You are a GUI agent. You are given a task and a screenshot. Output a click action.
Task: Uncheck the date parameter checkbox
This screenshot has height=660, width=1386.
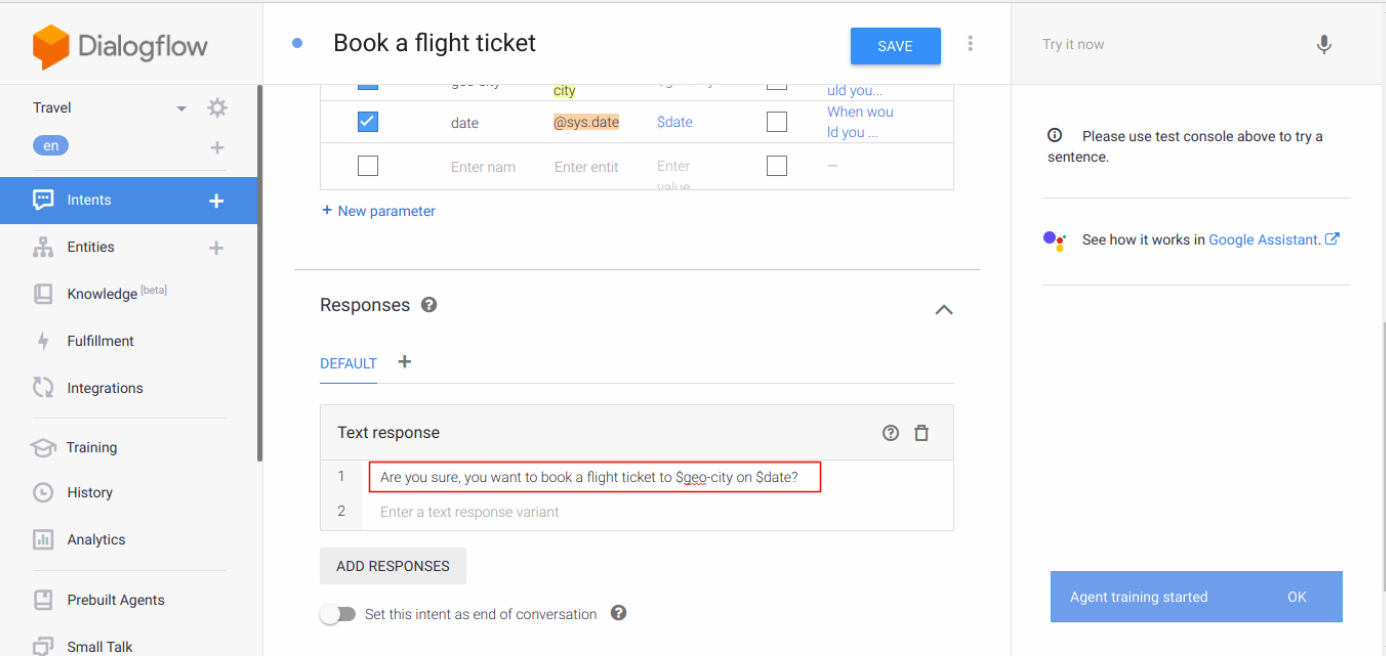368,121
